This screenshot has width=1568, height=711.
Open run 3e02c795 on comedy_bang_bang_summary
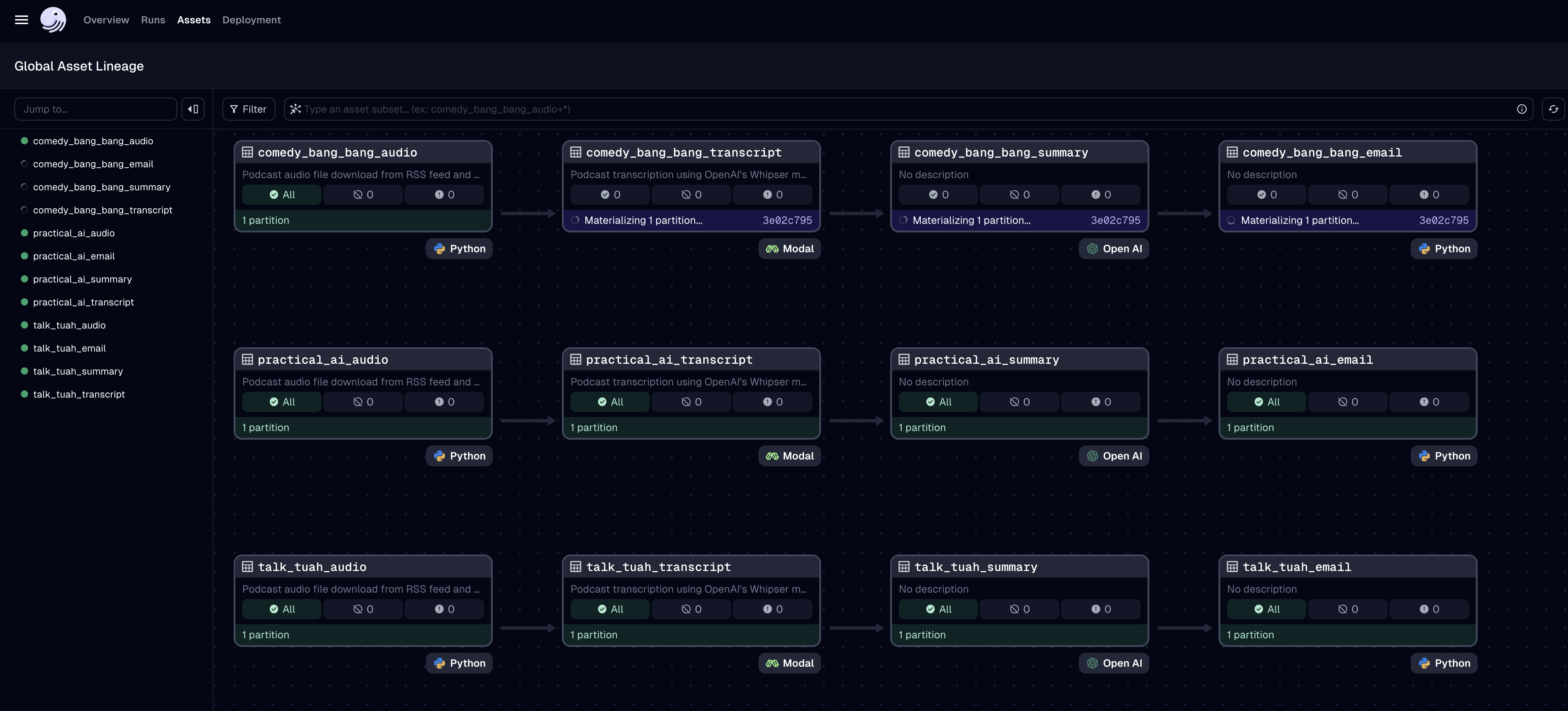tap(1115, 221)
